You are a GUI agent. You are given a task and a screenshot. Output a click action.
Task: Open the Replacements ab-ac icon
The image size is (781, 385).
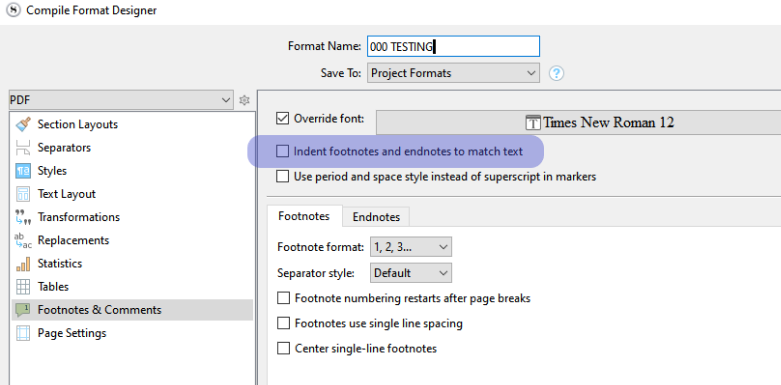[x=23, y=240]
